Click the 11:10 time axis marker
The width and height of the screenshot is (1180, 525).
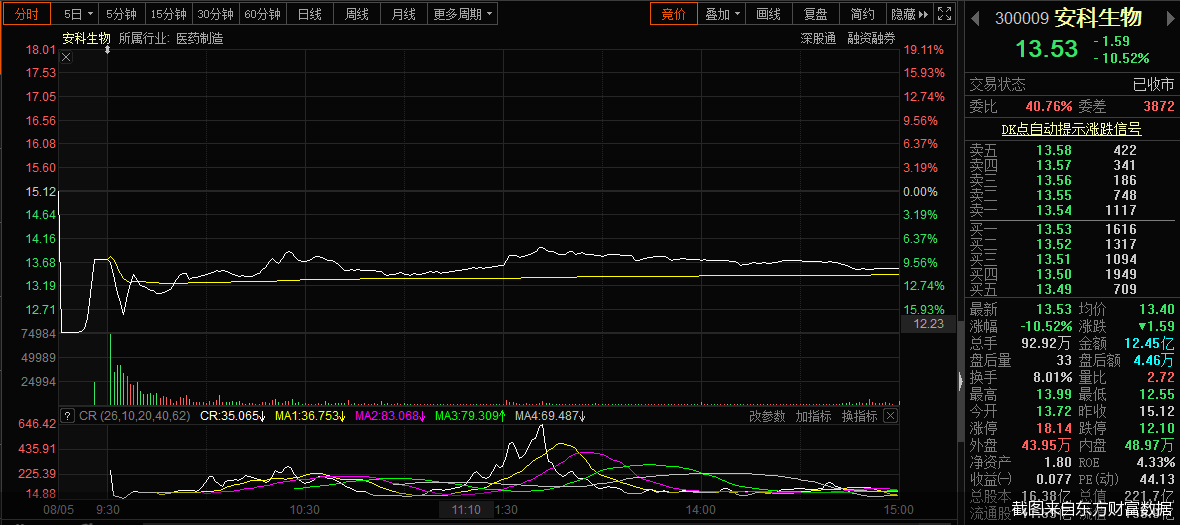[466, 510]
